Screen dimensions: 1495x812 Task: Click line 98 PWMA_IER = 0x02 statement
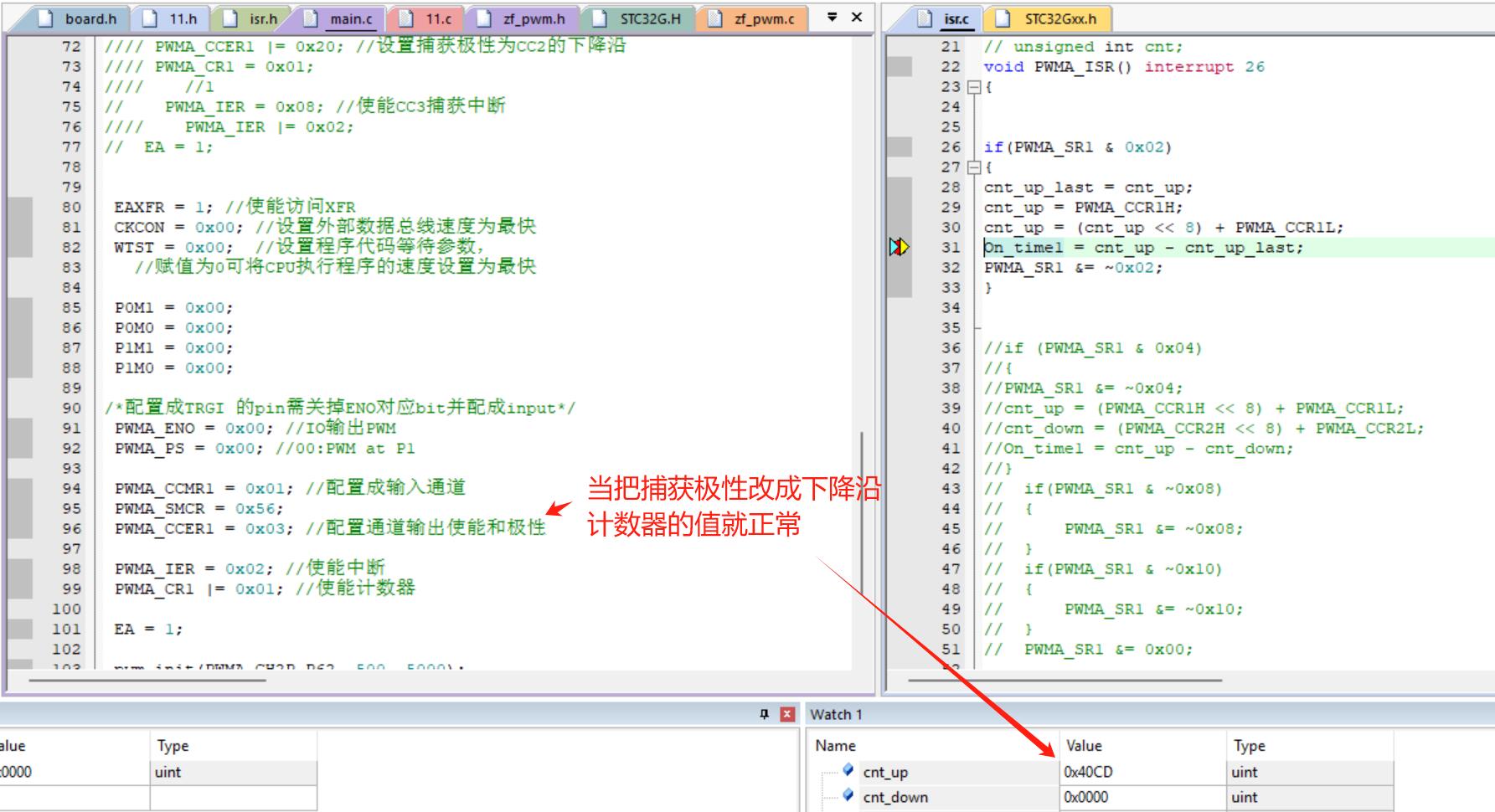pyautogui.click(x=194, y=568)
